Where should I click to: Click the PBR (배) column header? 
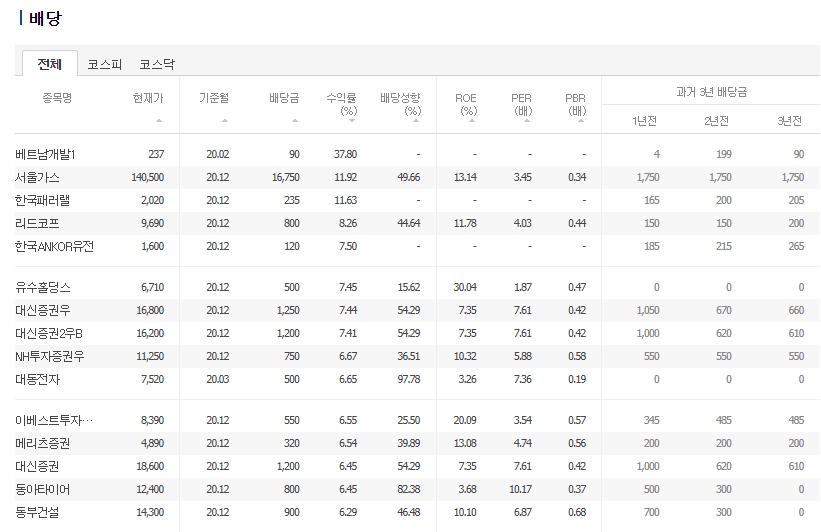click(x=575, y=104)
